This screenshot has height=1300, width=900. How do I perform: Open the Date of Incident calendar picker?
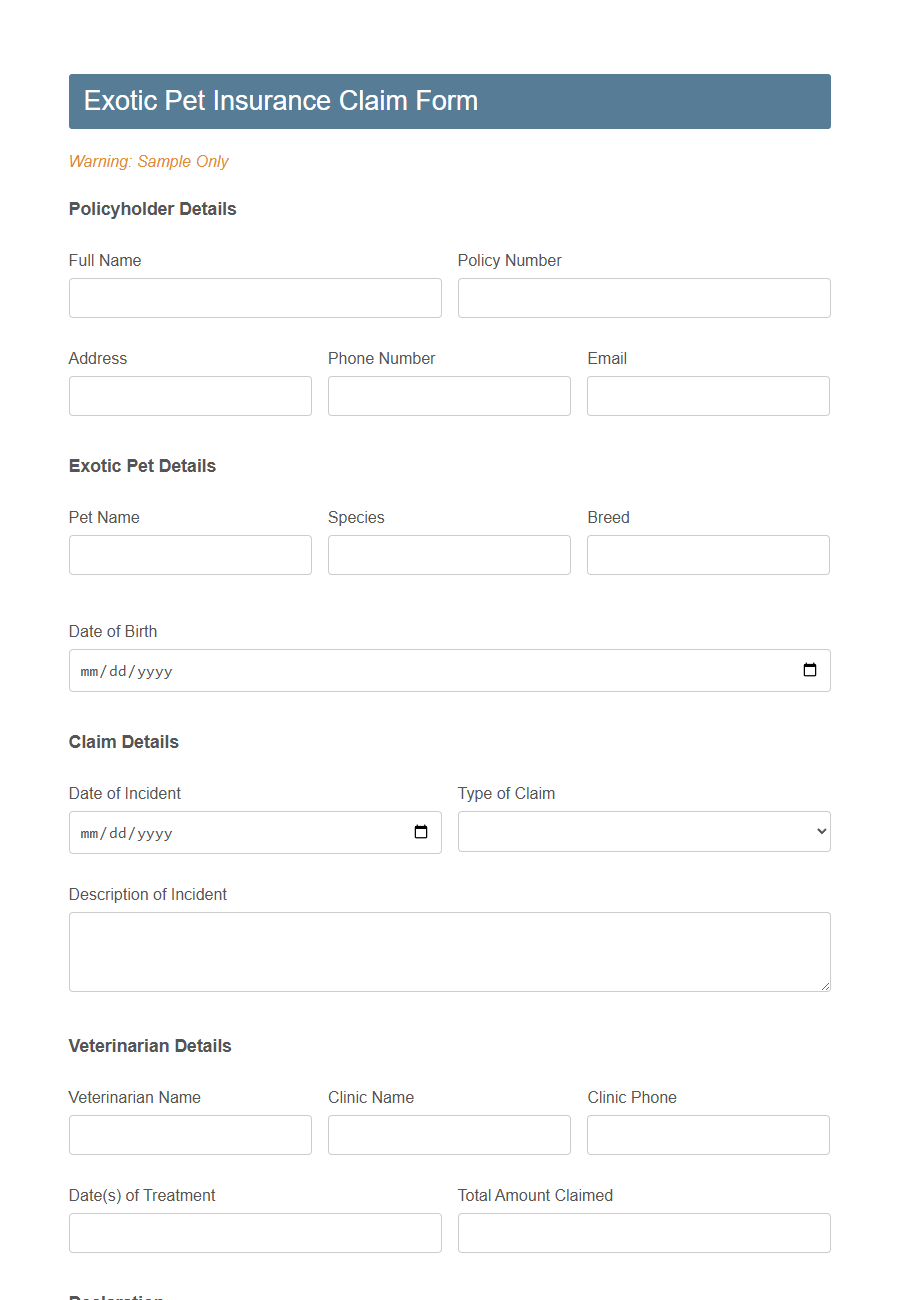click(x=419, y=832)
